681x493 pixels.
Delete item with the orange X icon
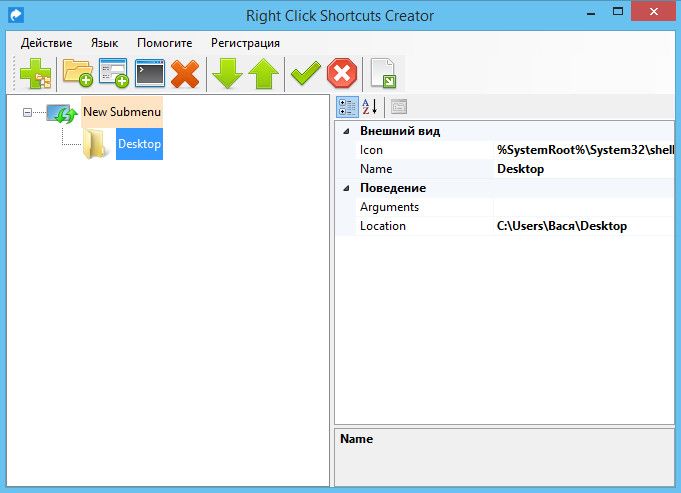185,74
